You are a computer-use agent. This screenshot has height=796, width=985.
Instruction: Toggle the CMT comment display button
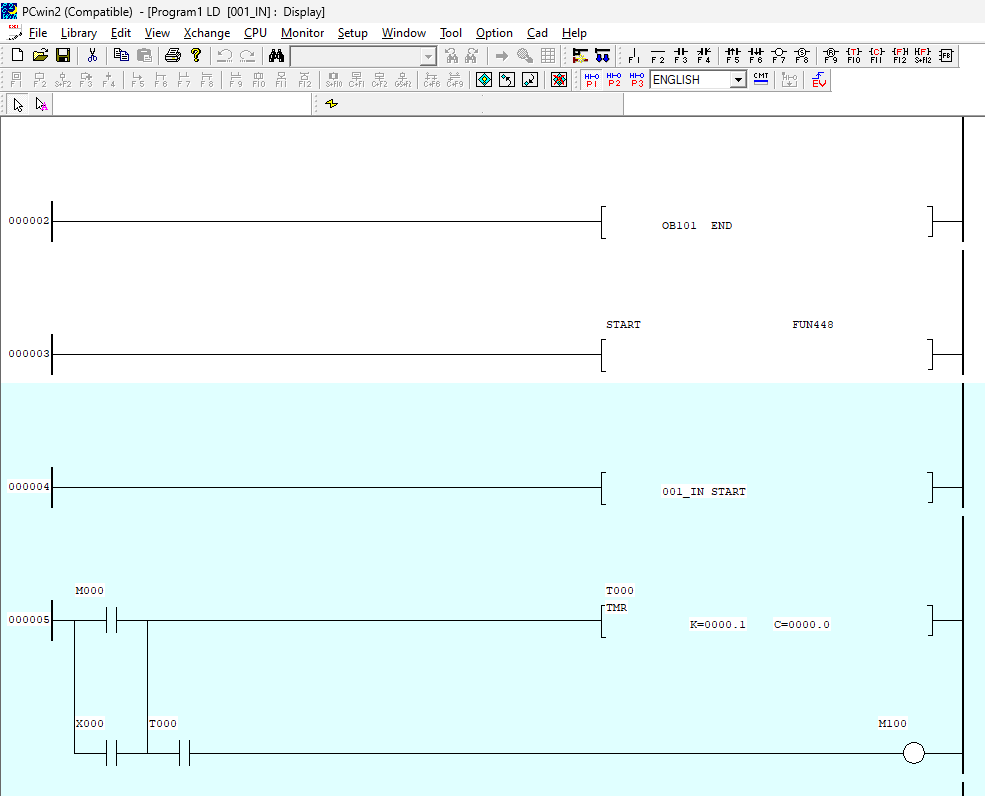761,80
